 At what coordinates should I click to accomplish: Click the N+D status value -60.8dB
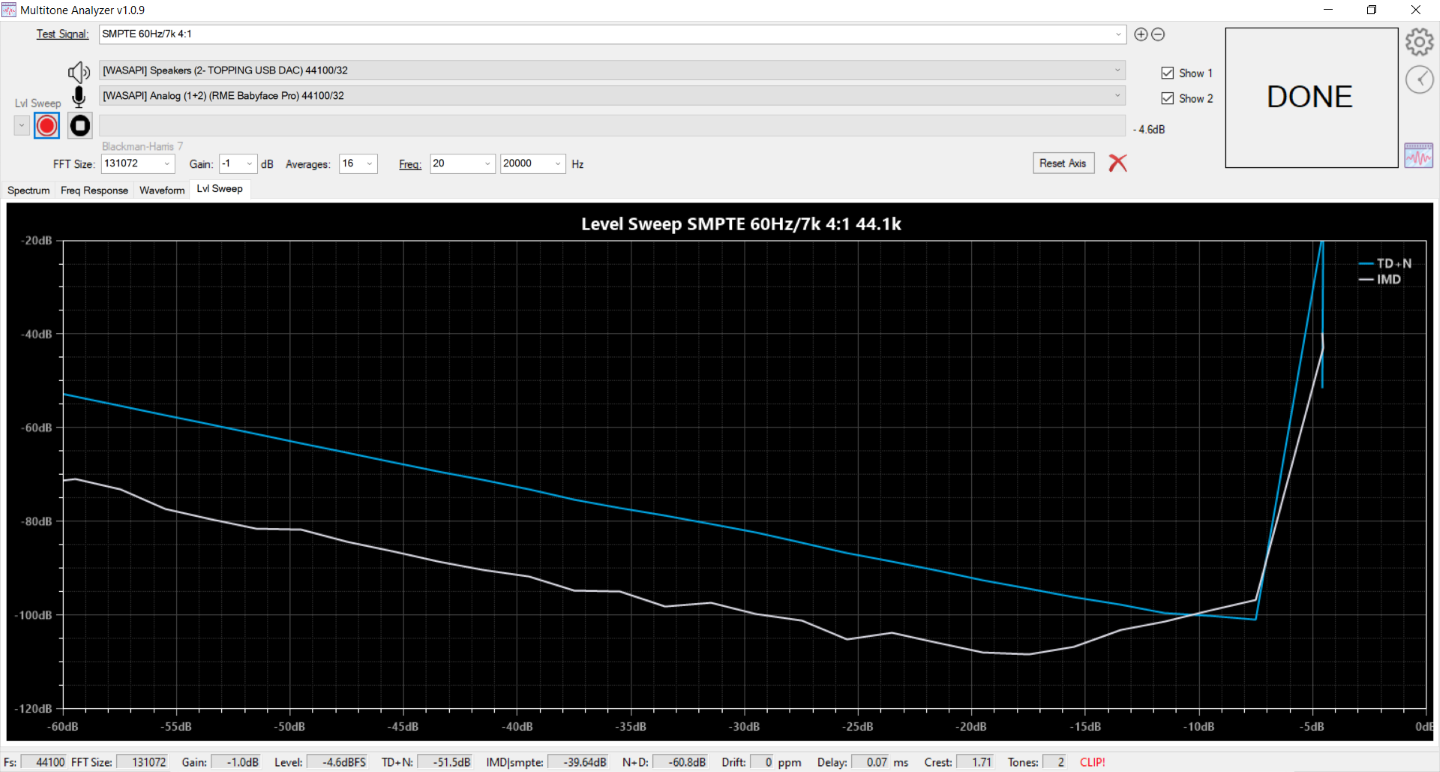(x=682, y=762)
